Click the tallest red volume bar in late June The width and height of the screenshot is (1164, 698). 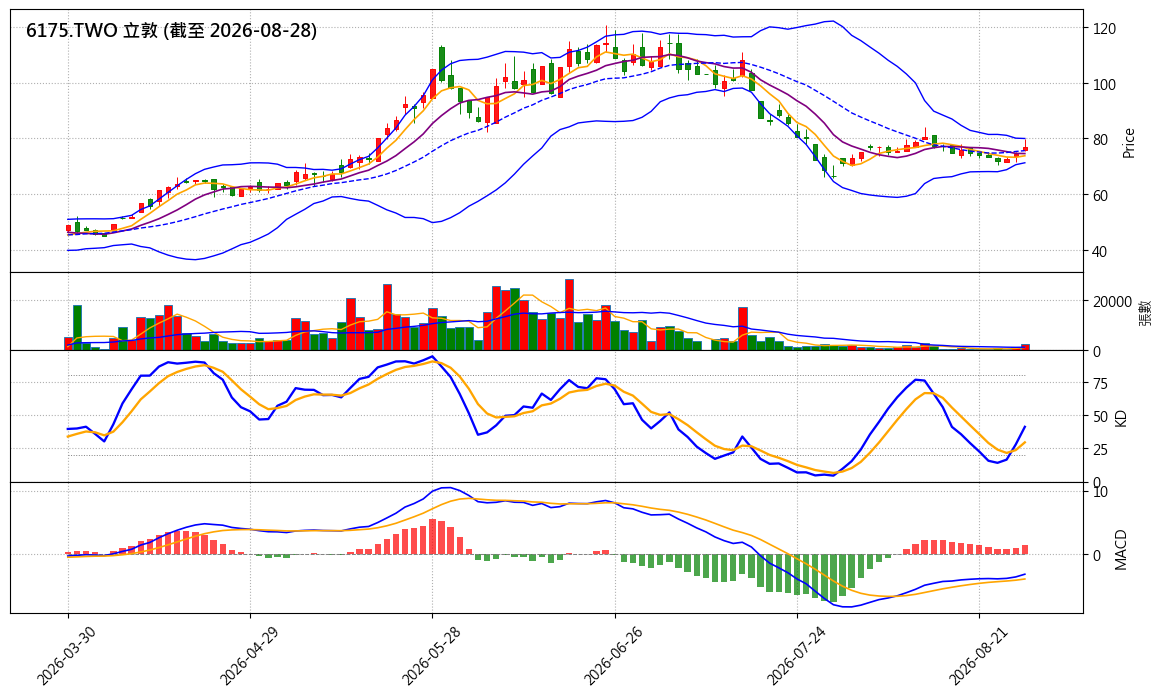pyautogui.click(x=569, y=315)
